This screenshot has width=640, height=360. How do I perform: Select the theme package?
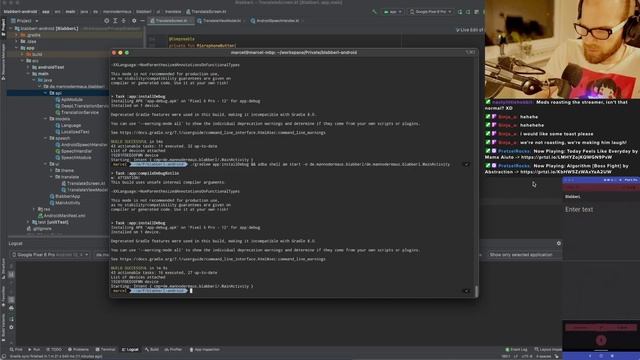coord(64,171)
